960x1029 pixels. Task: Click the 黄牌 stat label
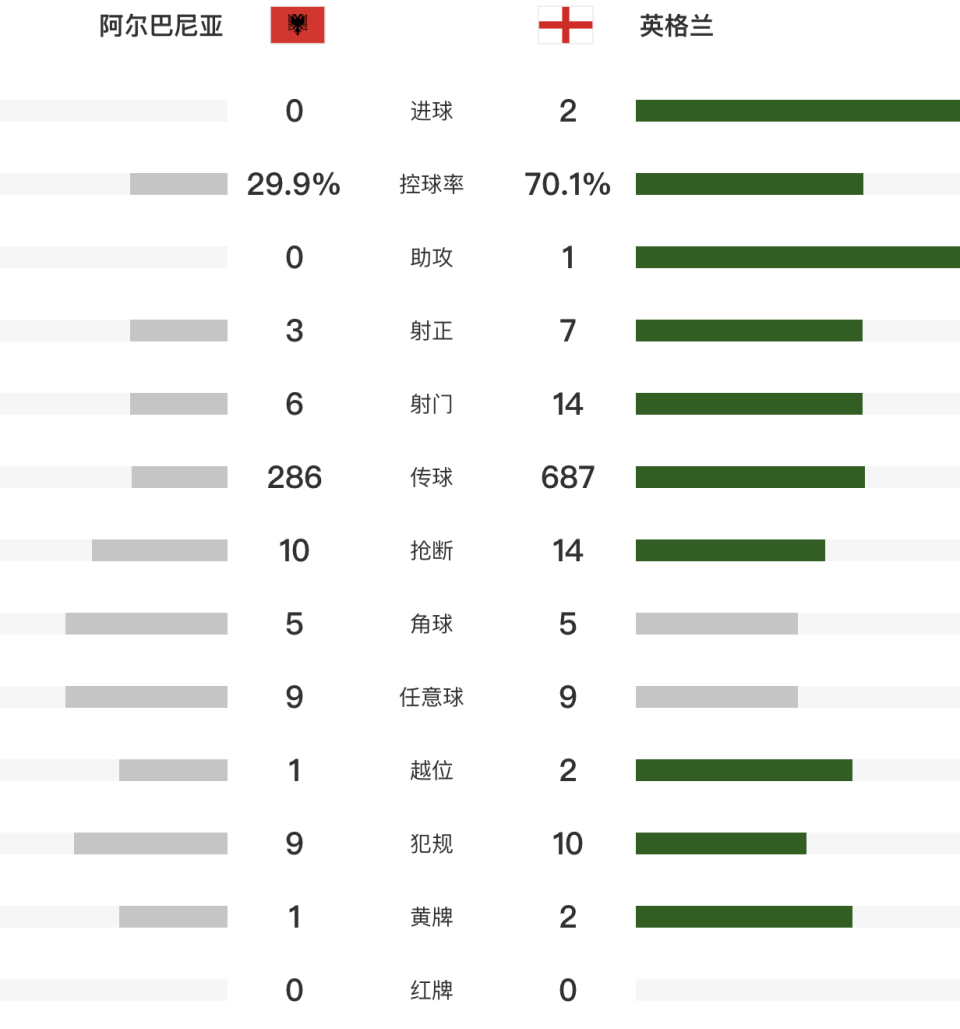[431, 917]
